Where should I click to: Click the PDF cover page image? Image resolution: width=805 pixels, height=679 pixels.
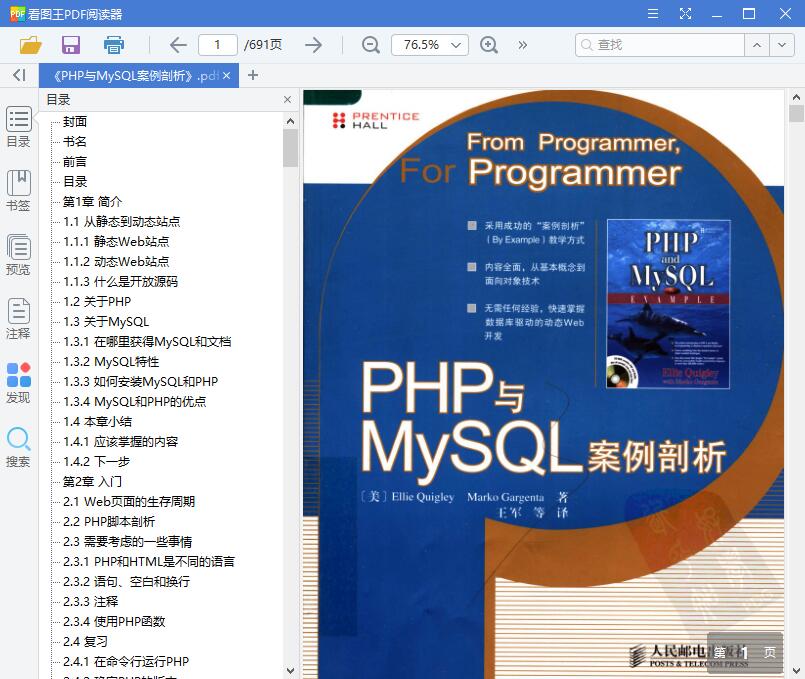pyautogui.click(x=543, y=385)
